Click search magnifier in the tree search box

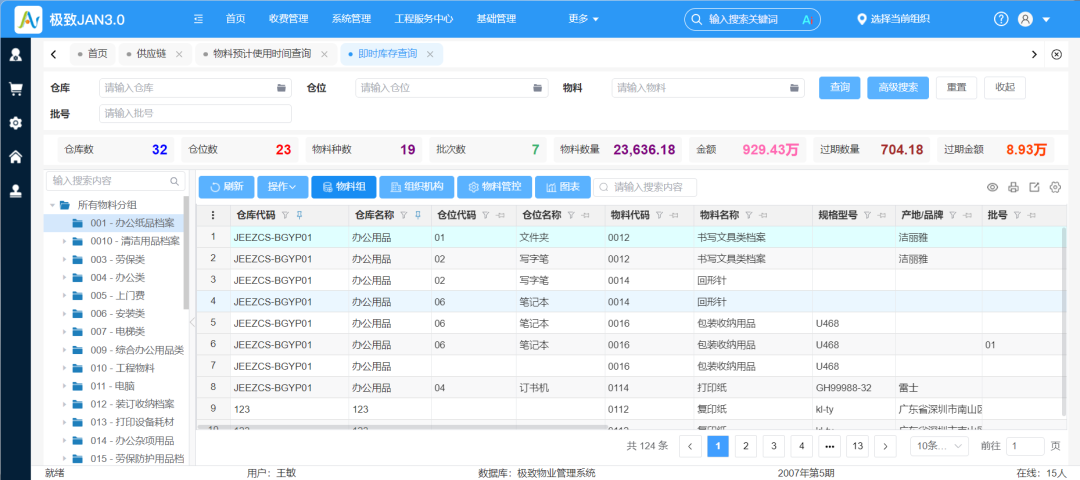coord(174,181)
